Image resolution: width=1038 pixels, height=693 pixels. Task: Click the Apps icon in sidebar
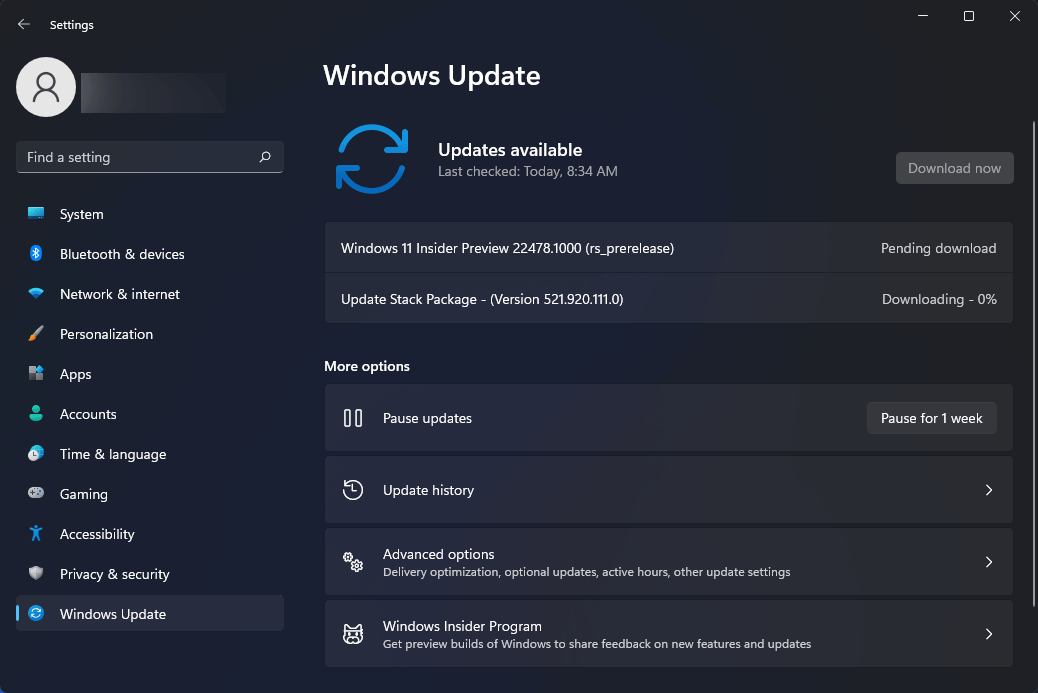coord(36,373)
